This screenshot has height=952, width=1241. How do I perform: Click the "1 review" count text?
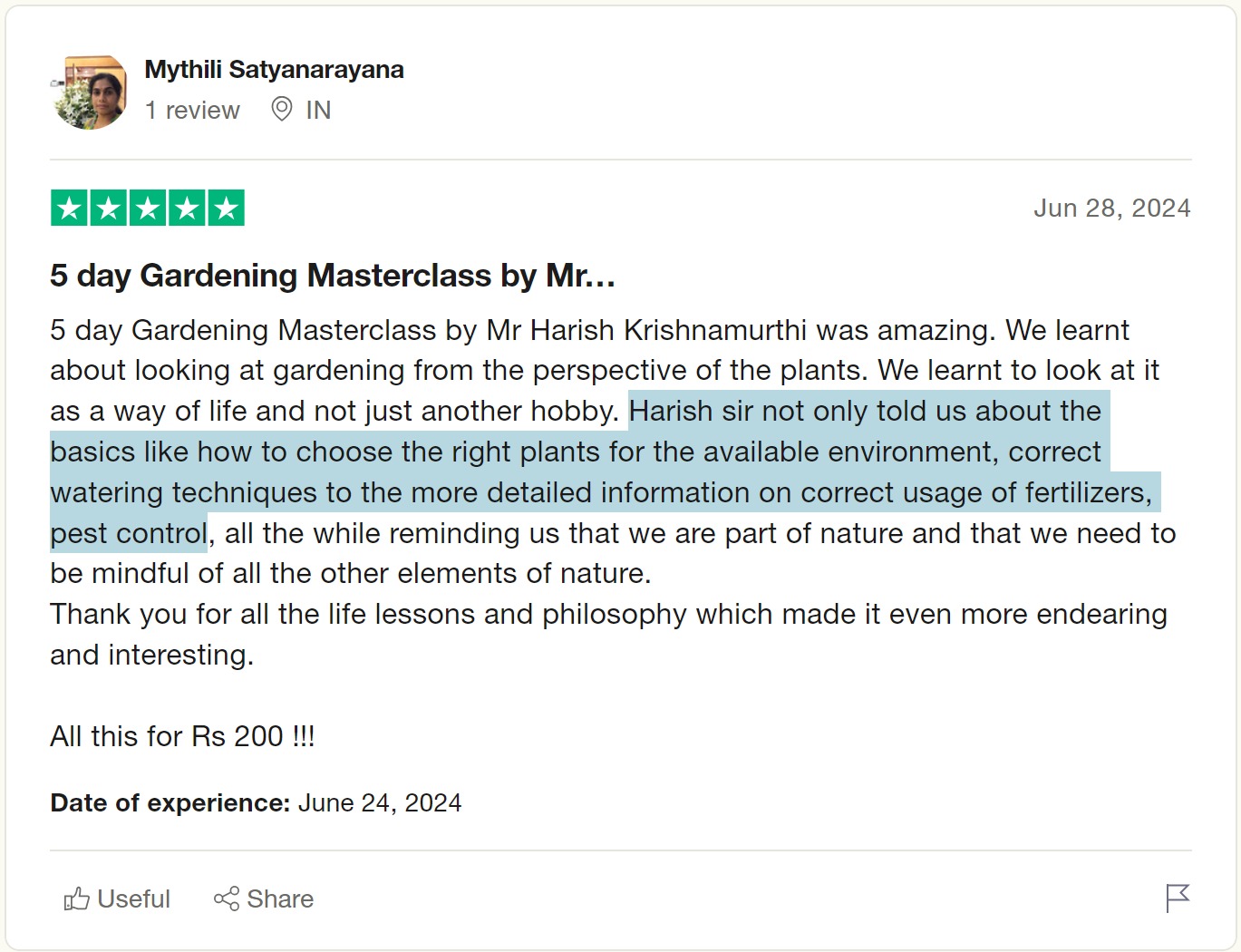[x=192, y=111]
